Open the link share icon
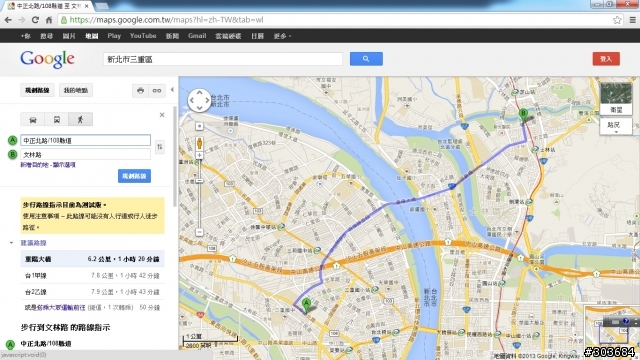 [157, 90]
